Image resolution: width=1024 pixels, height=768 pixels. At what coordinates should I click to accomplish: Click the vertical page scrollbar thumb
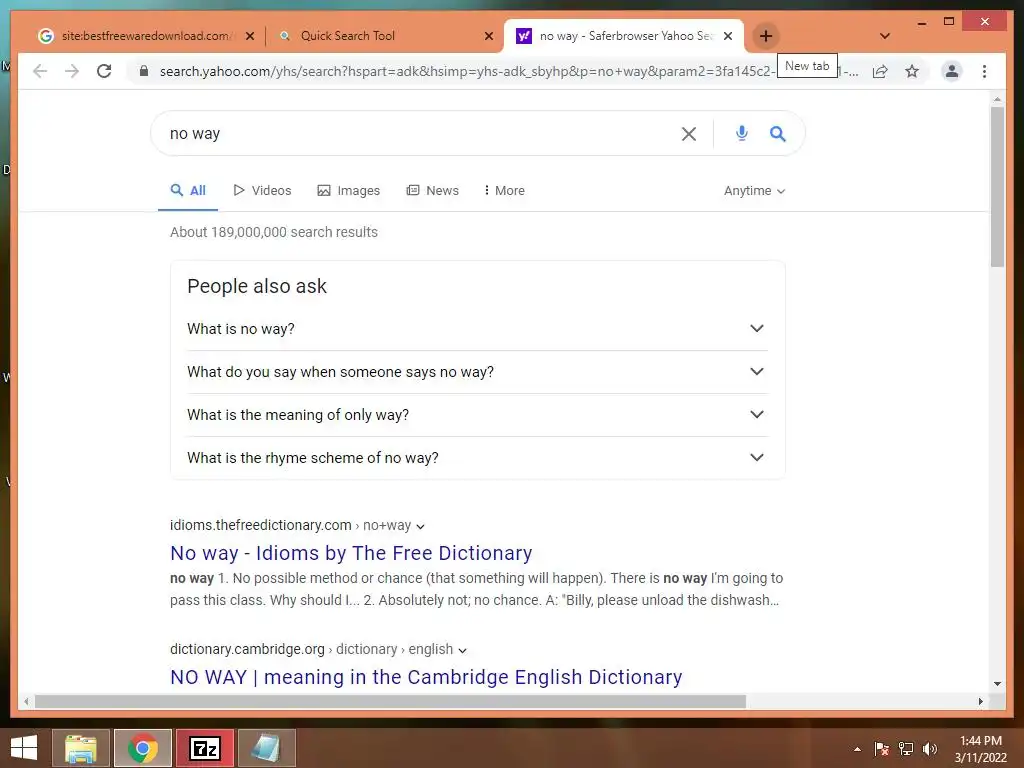997,186
